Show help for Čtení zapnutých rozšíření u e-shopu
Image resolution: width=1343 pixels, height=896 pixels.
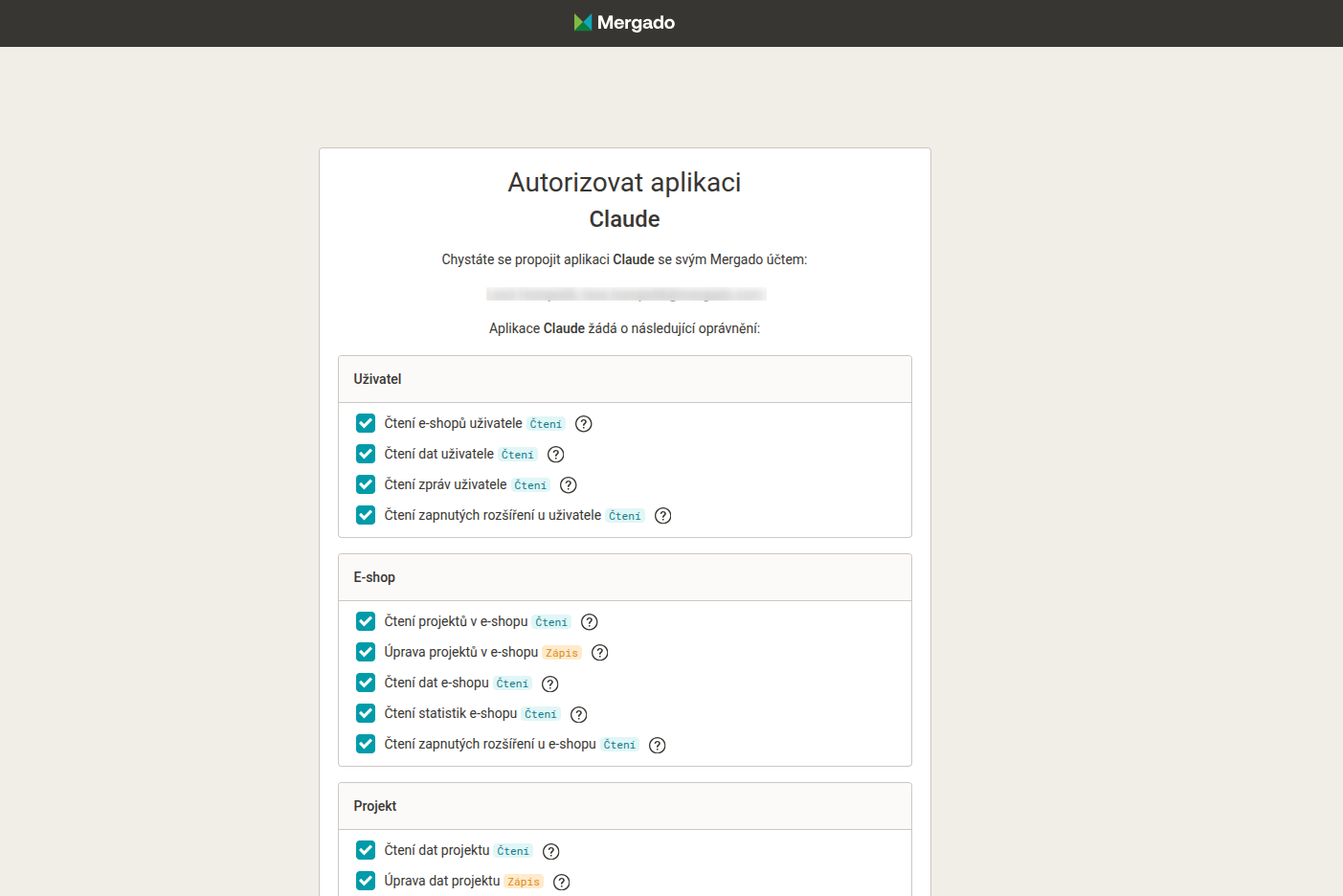click(658, 745)
